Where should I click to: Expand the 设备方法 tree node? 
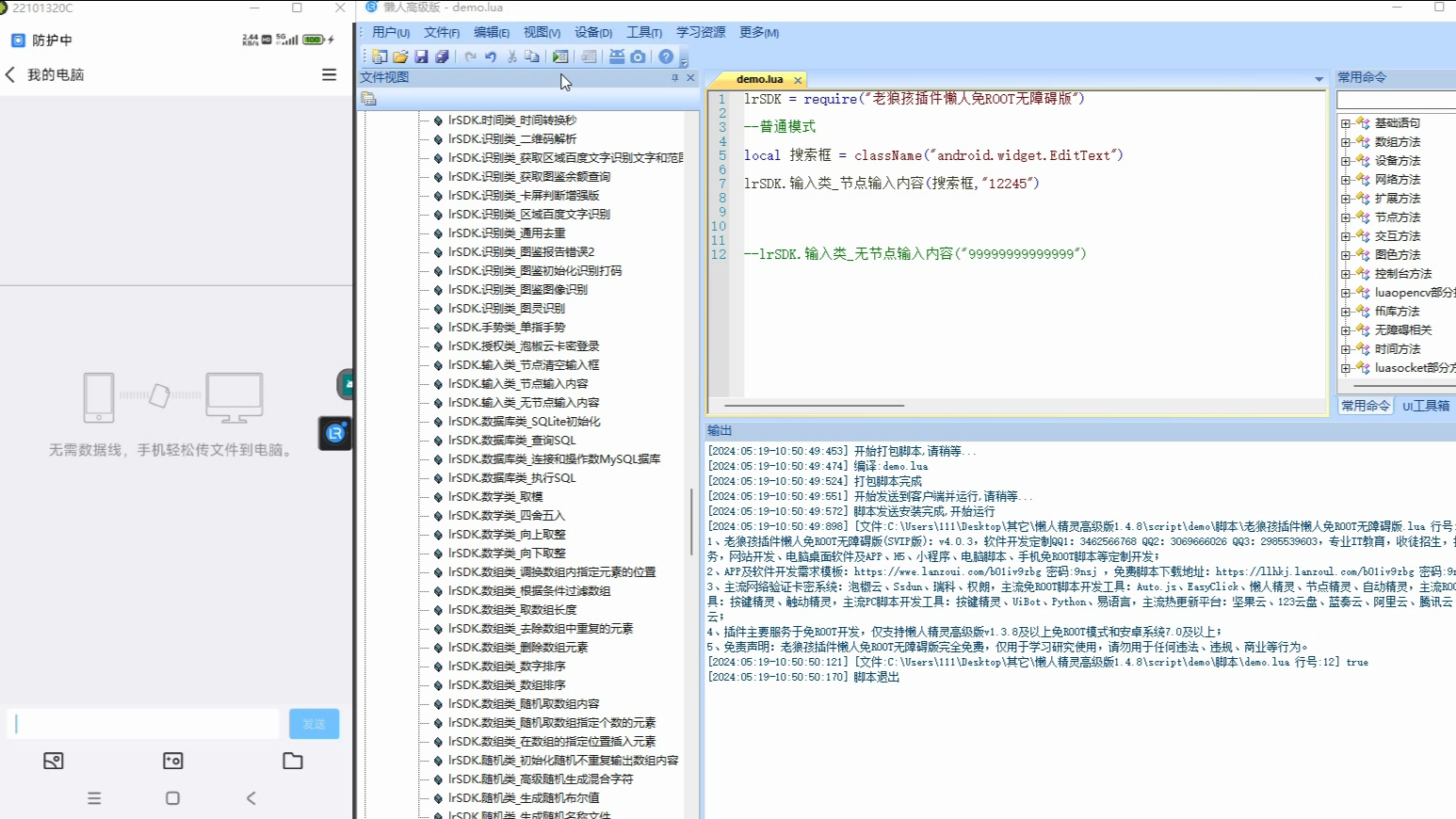pos(1346,161)
